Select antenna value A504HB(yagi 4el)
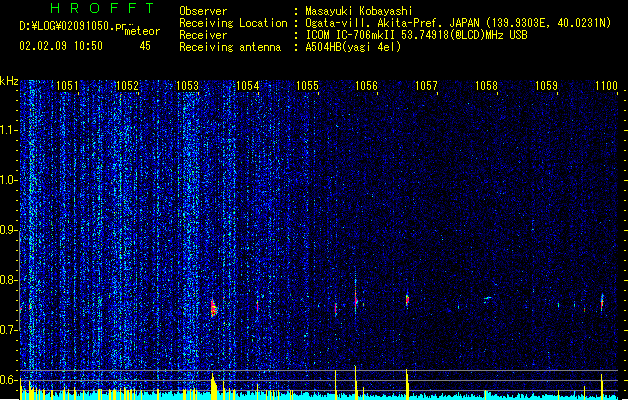 (353, 47)
